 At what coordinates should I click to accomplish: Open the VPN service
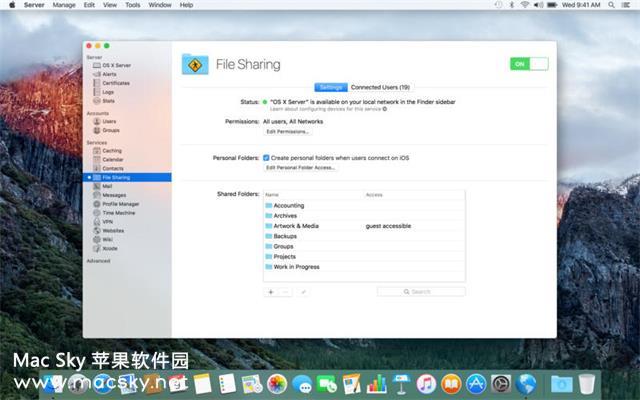point(103,222)
